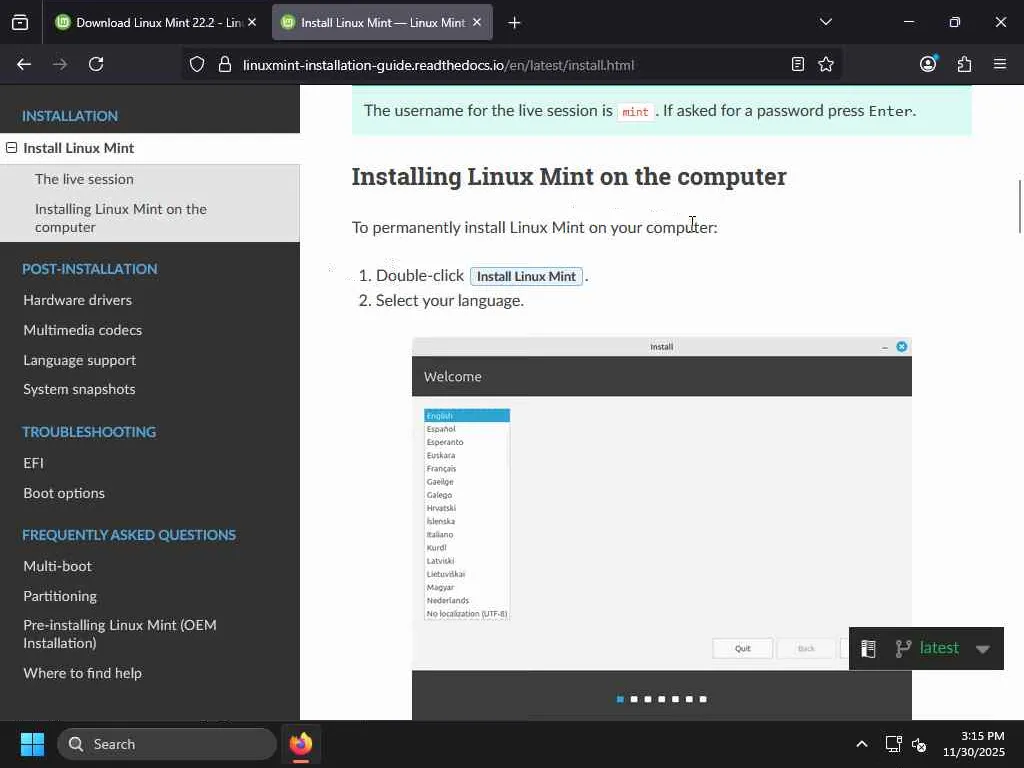The height and width of the screenshot is (768, 1024).
Task: Expand the latest version dropdown arrow
Action: click(x=983, y=649)
